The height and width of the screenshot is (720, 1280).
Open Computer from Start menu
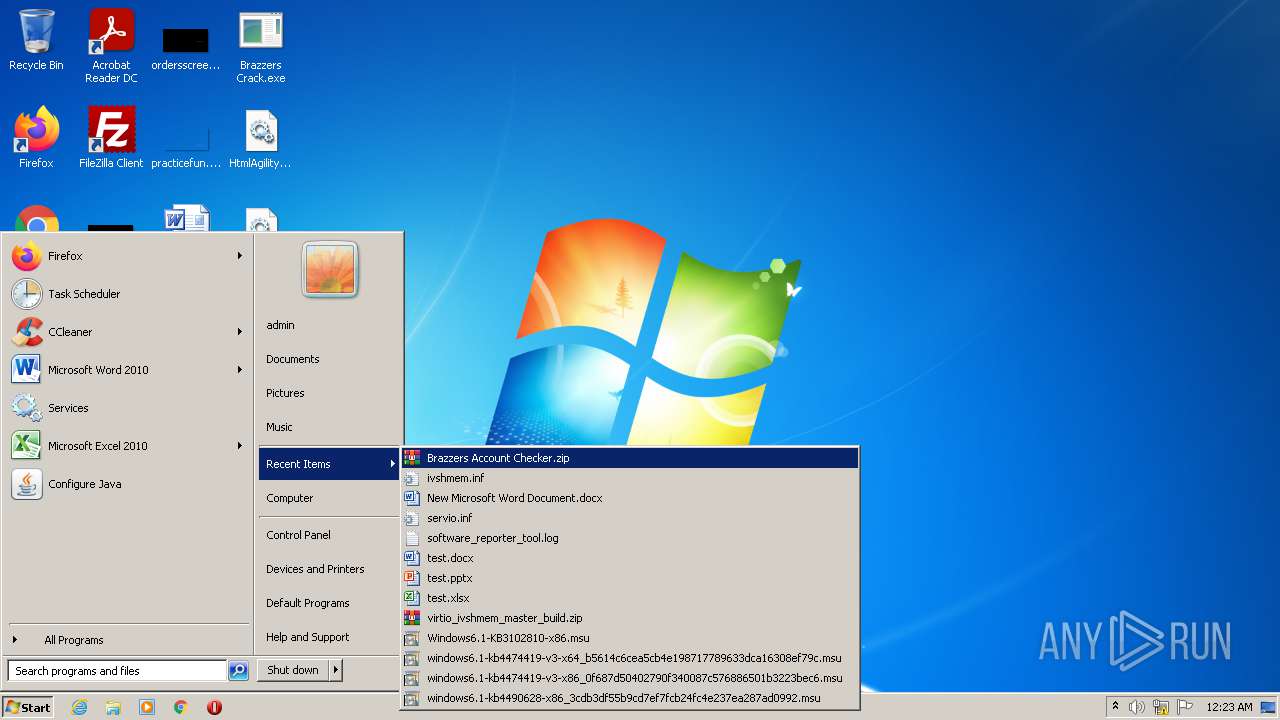pyautogui.click(x=290, y=498)
